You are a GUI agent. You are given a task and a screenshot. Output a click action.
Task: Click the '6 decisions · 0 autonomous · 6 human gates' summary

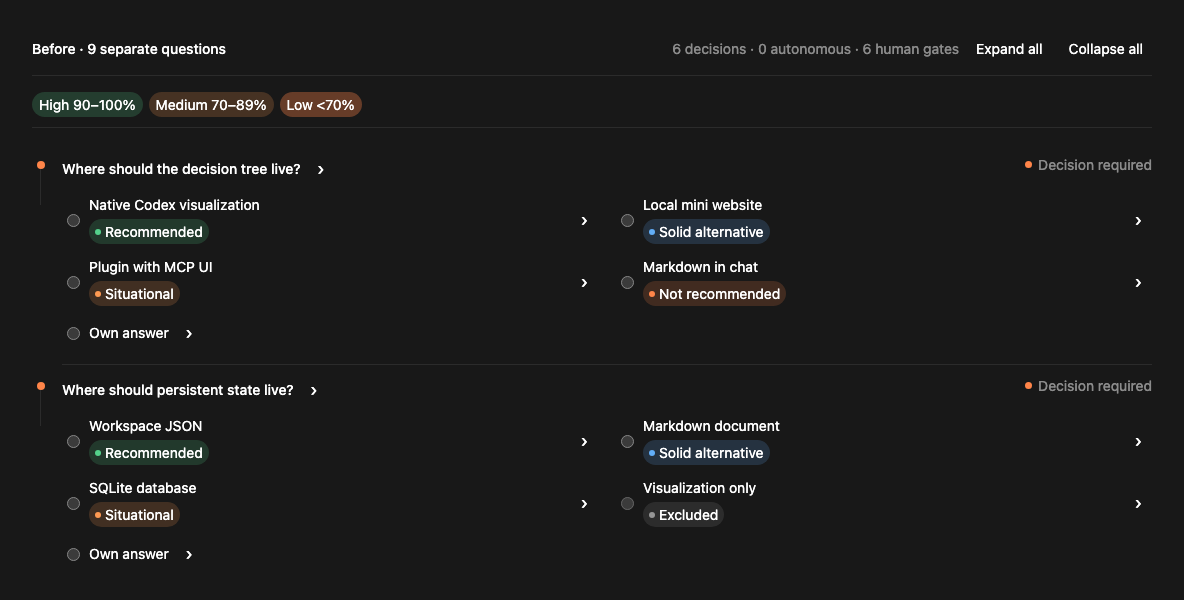click(x=816, y=49)
